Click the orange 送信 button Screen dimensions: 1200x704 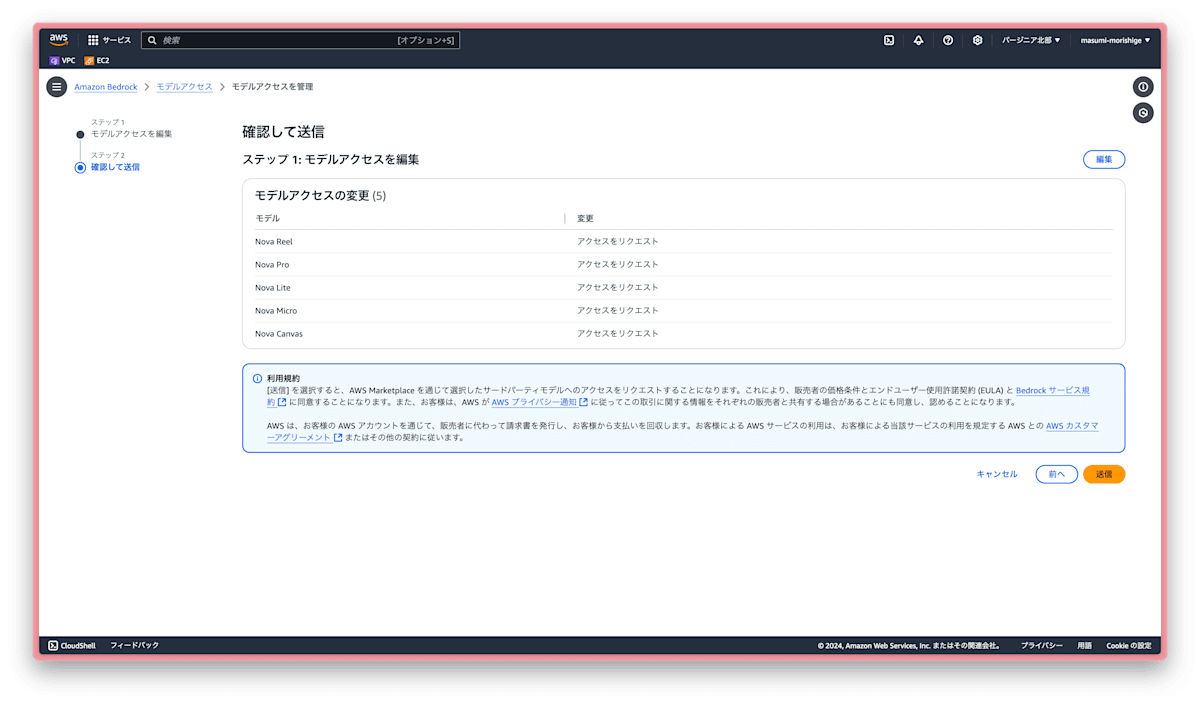[1104, 474]
